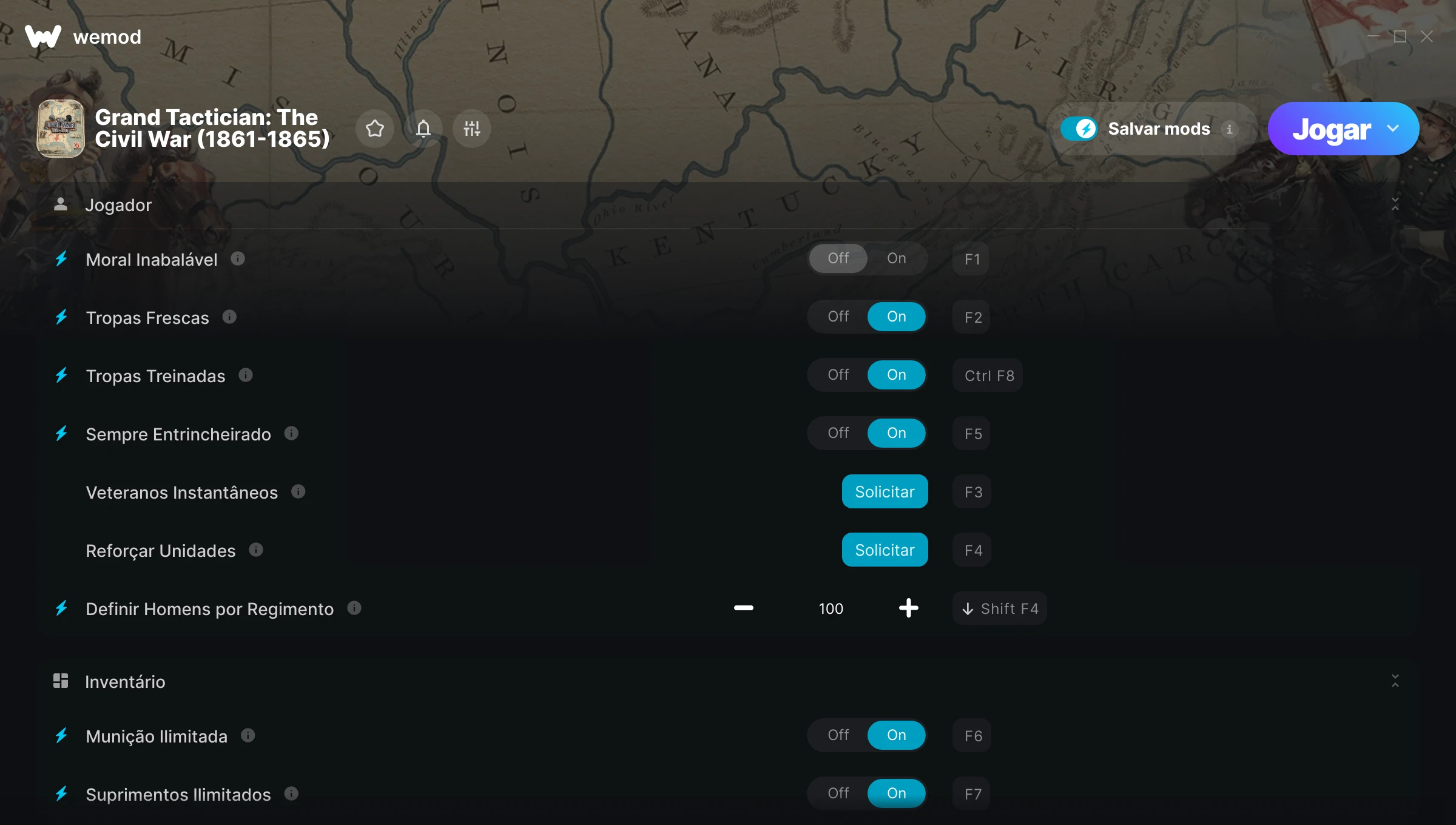This screenshot has width=1456, height=825.
Task: Collapse the Jogador section
Action: (1395, 204)
